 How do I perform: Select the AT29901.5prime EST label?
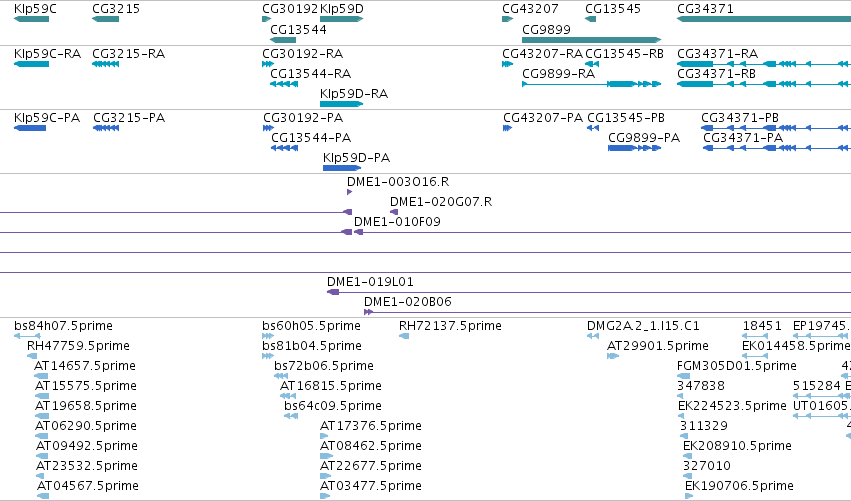point(658,346)
